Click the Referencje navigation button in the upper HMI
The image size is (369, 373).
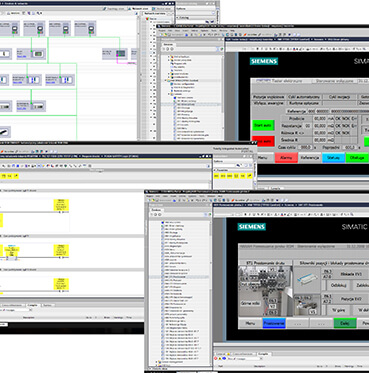(x=310, y=158)
